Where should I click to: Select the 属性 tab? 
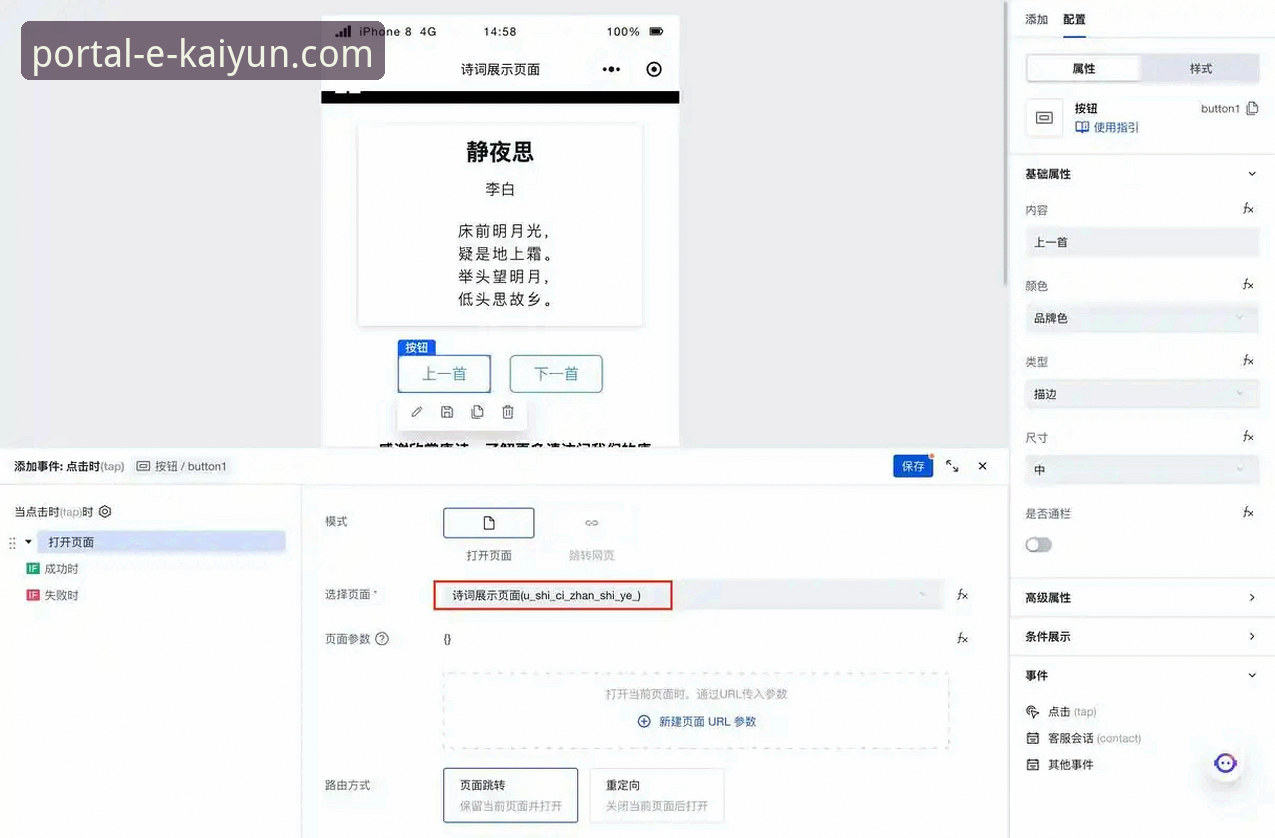(1084, 68)
